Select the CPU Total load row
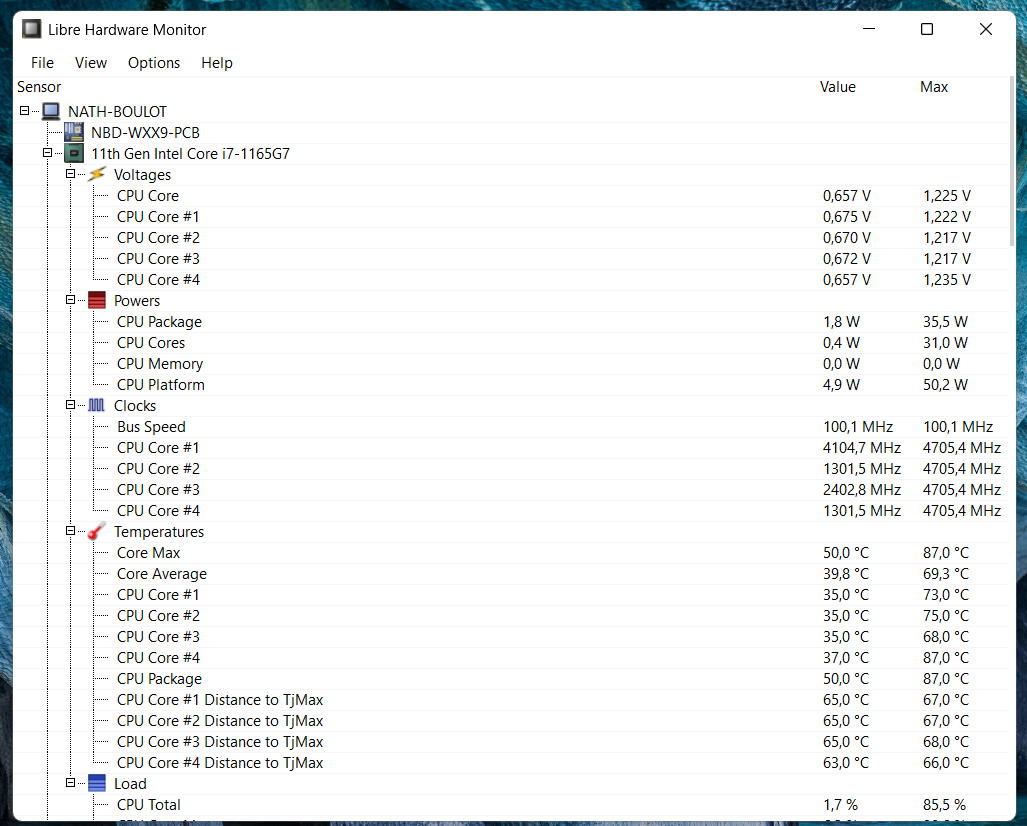This screenshot has height=826, width=1027. coord(511,805)
